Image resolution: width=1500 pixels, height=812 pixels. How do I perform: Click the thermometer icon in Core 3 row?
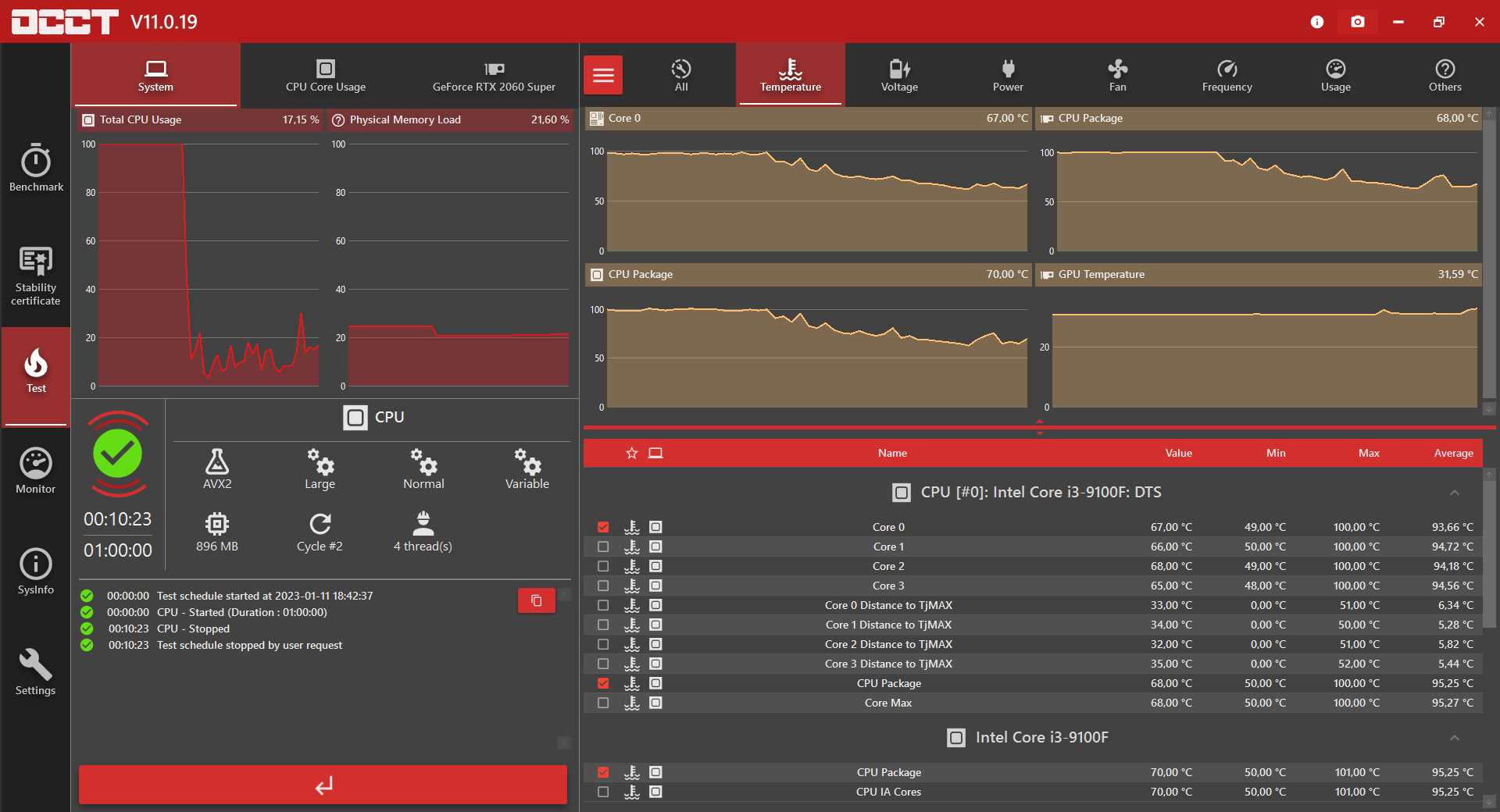click(632, 586)
